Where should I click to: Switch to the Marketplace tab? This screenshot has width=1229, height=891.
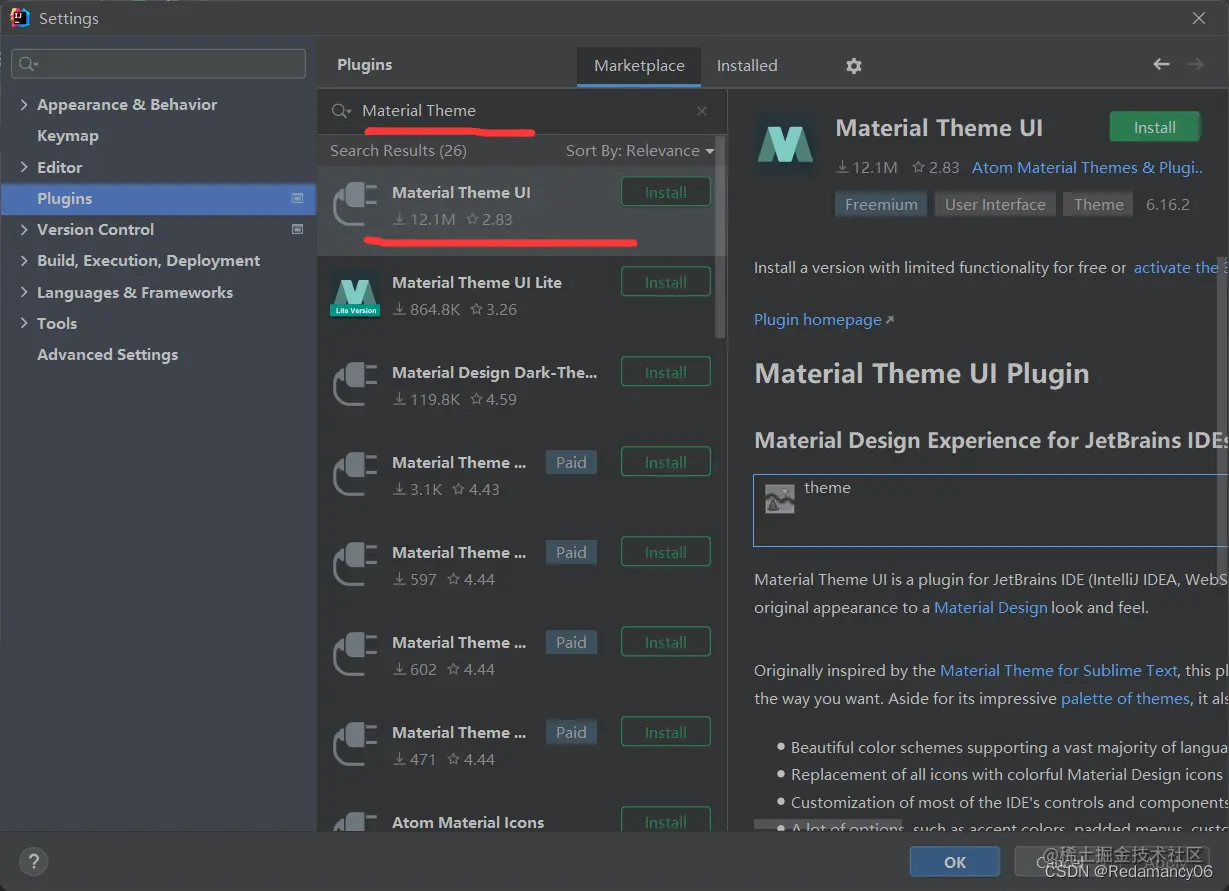click(x=639, y=66)
